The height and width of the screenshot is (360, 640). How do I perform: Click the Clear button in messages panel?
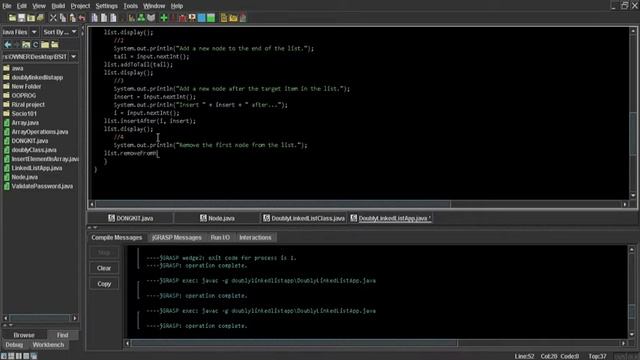104,268
